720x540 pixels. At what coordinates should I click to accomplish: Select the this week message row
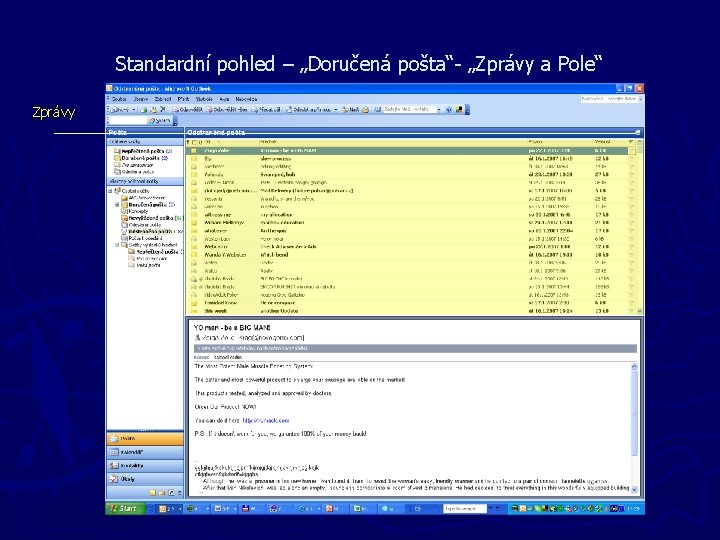tap(411, 311)
